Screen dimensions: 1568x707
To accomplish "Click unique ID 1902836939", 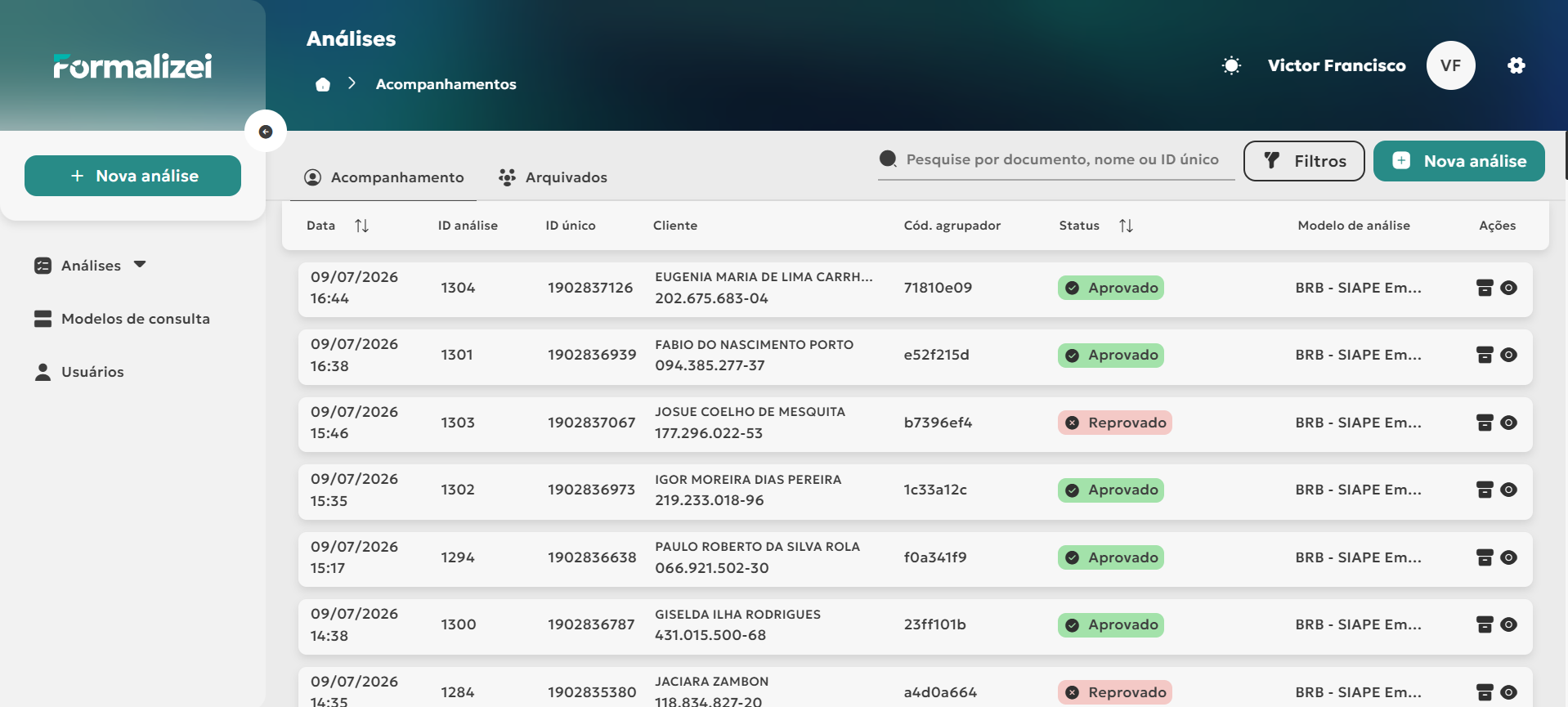I will (x=592, y=355).
